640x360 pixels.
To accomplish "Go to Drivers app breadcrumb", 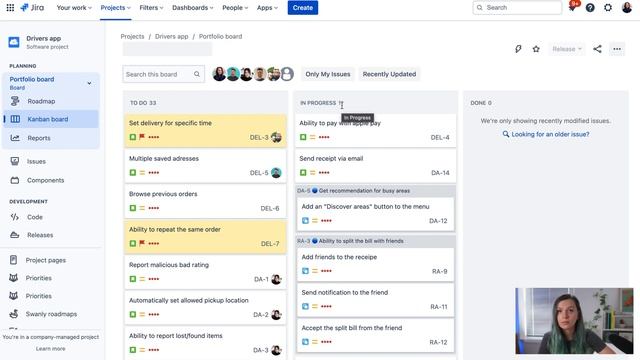I will click(171, 36).
